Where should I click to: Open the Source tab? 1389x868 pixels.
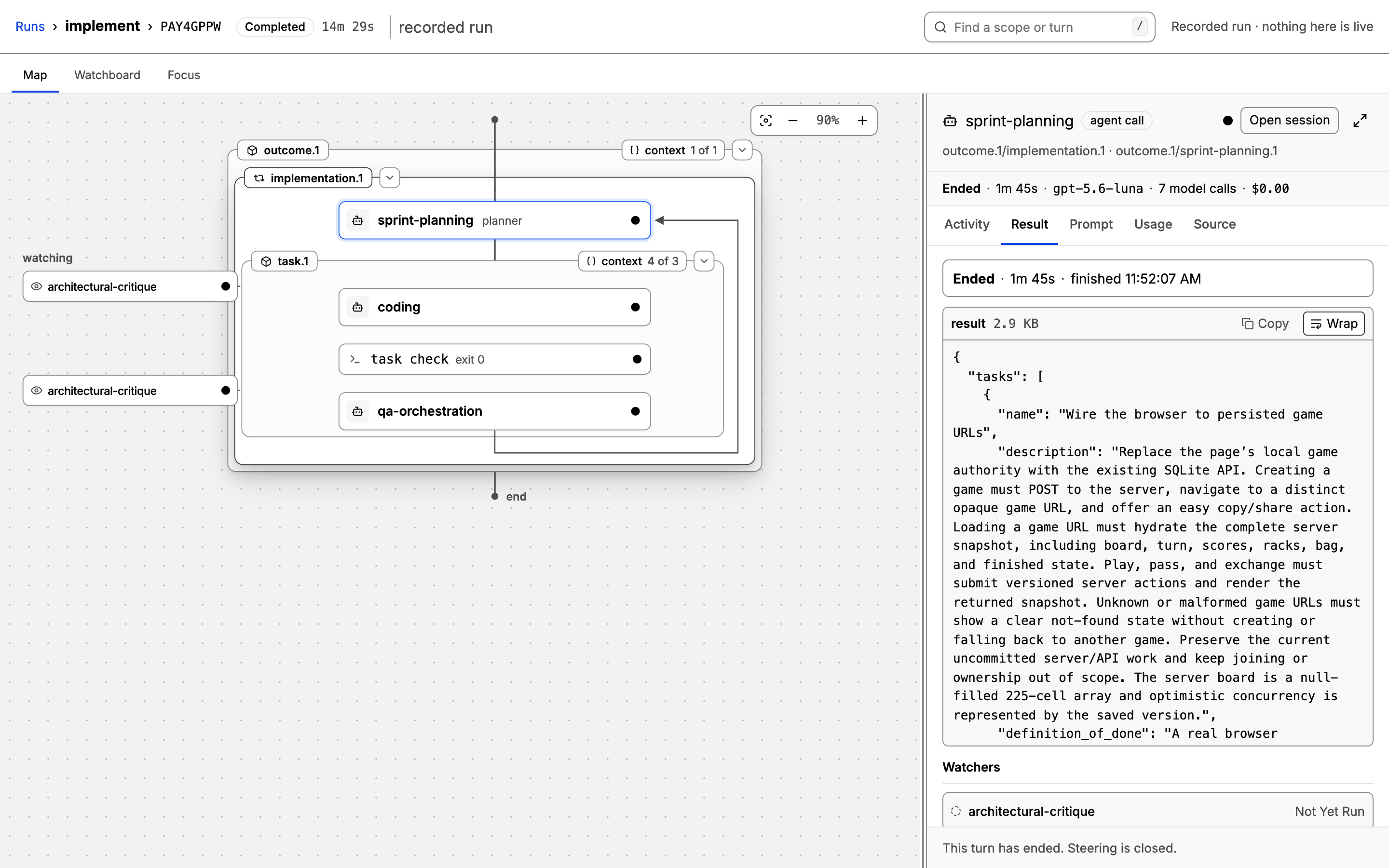tap(1214, 224)
